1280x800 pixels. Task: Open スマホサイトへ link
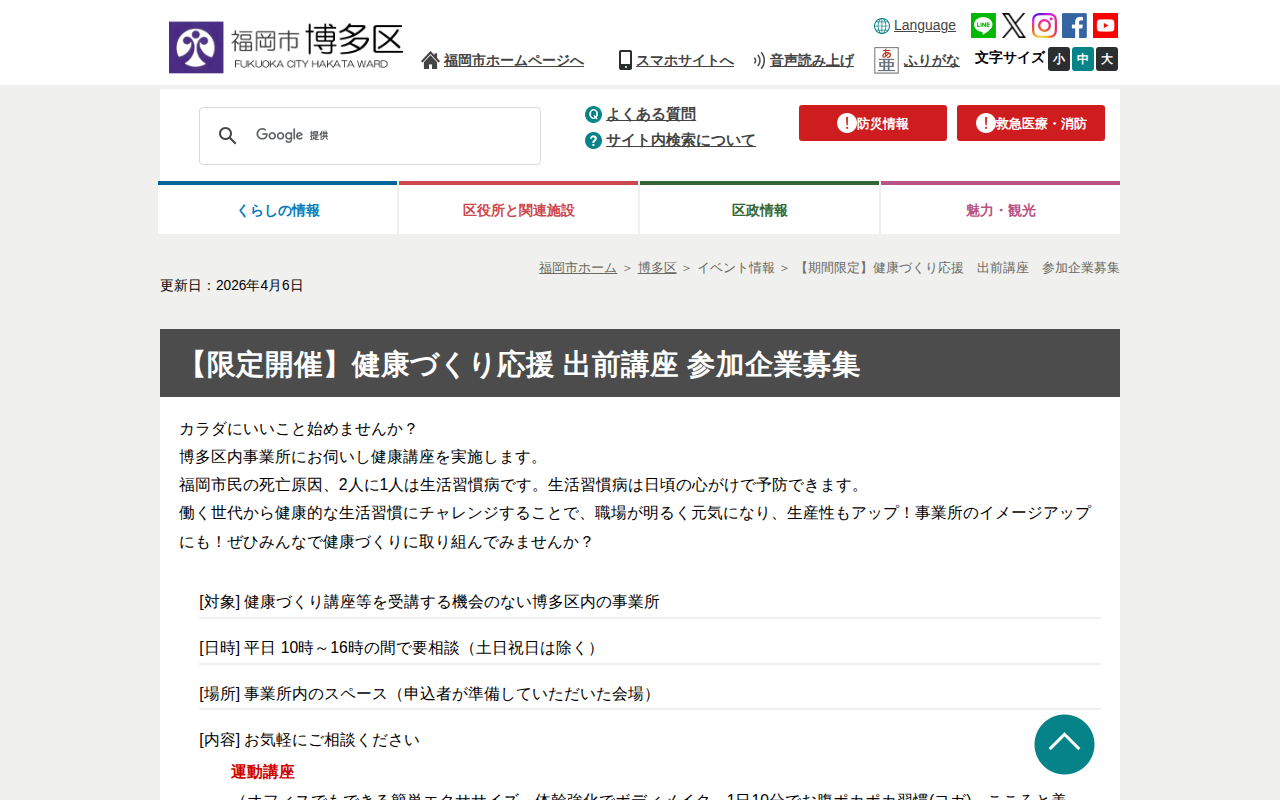pos(685,60)
